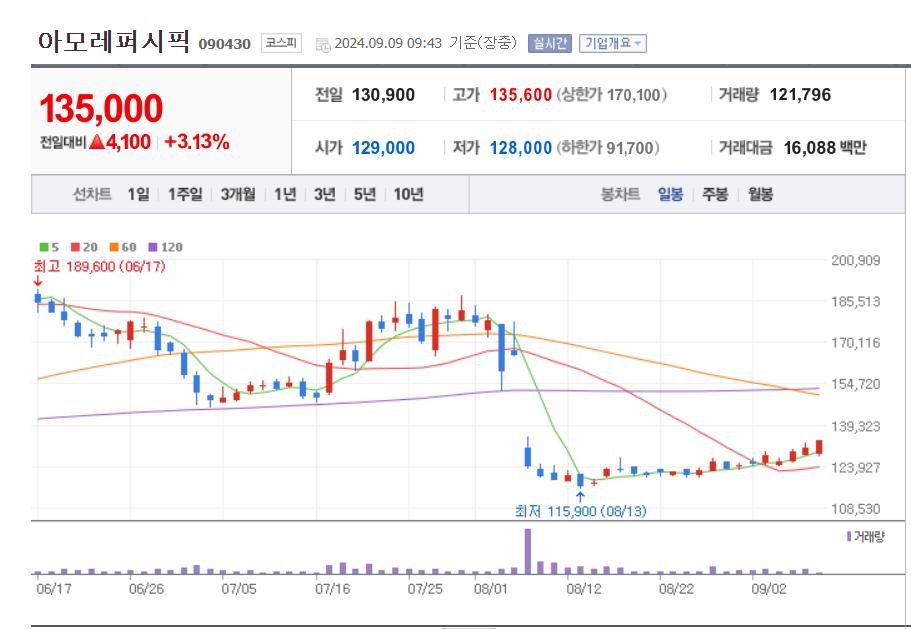Click the 06/17 date axis label

click(53, 589)
